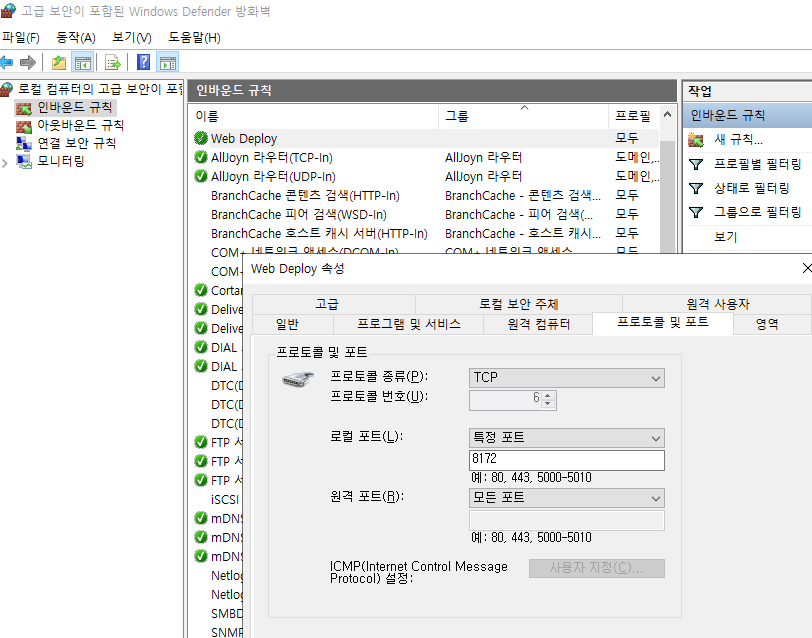Open the 도움말(H) menu
Image resolution: width=812 pixels, height=638 pixels.
pos(194,38)
